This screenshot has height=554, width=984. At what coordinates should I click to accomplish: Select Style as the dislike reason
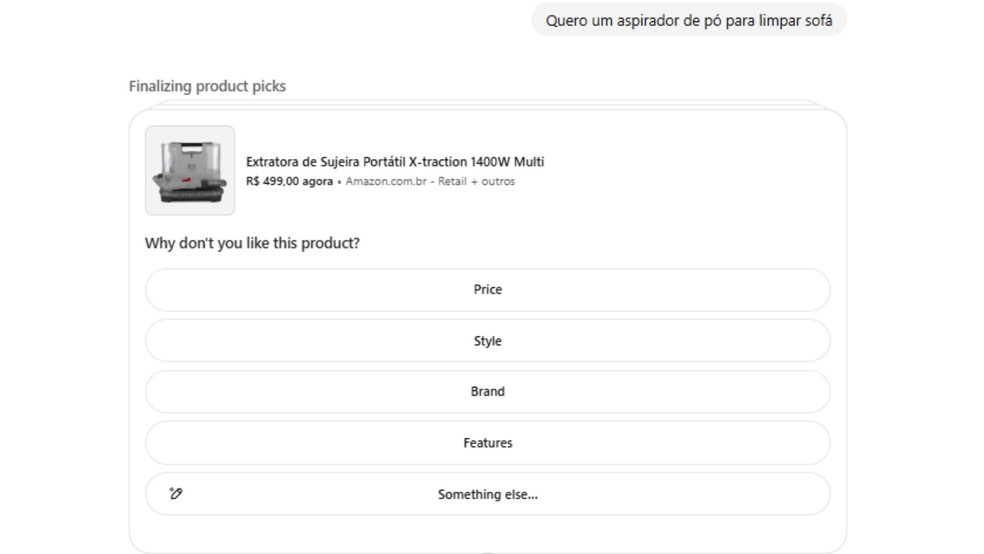pos(488,341)
